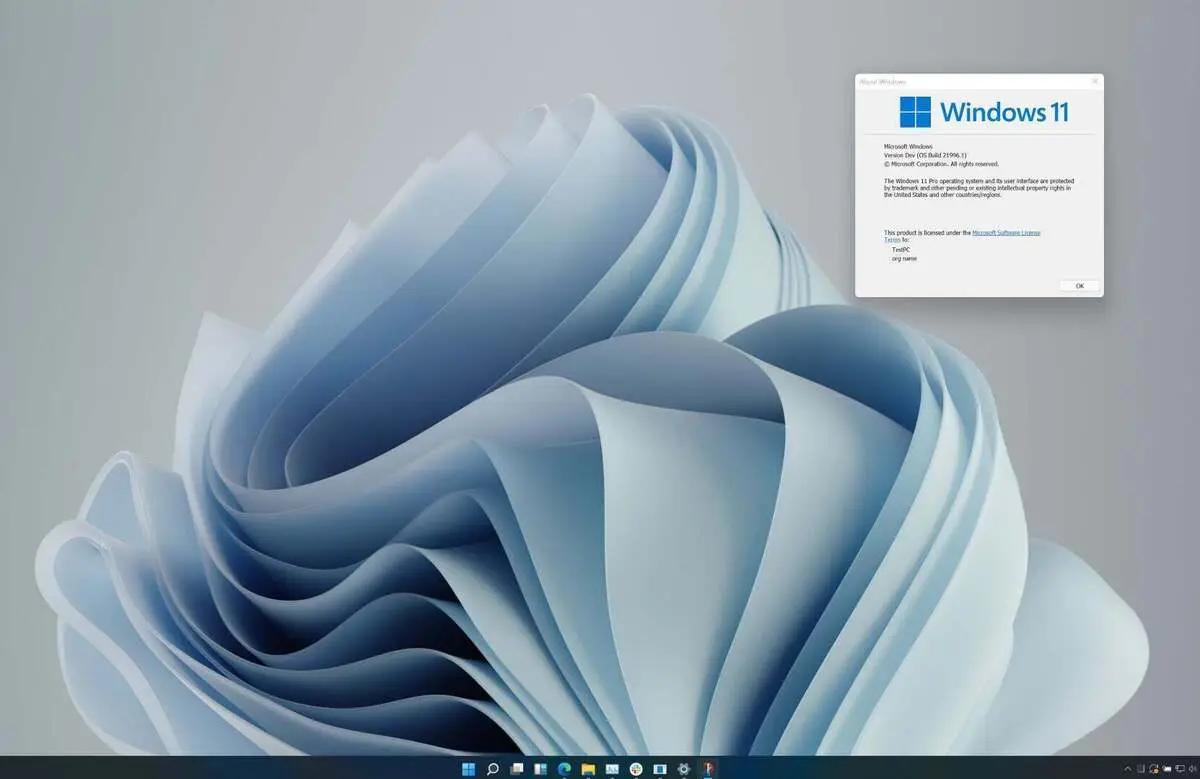Screen dimensions: 1200x779
Task: Open Windows Search
Action: (x=492, y=768)
